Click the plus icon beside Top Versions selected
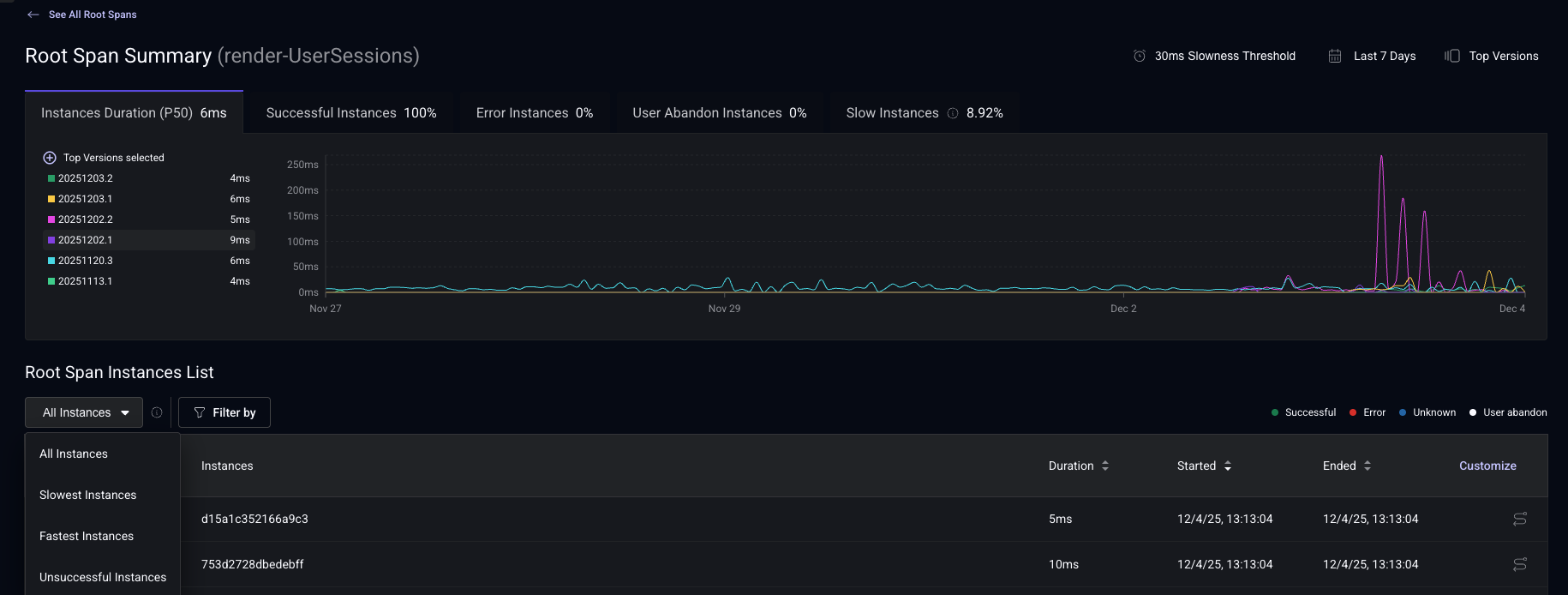1568x595 pixels. tap(50, 158)
